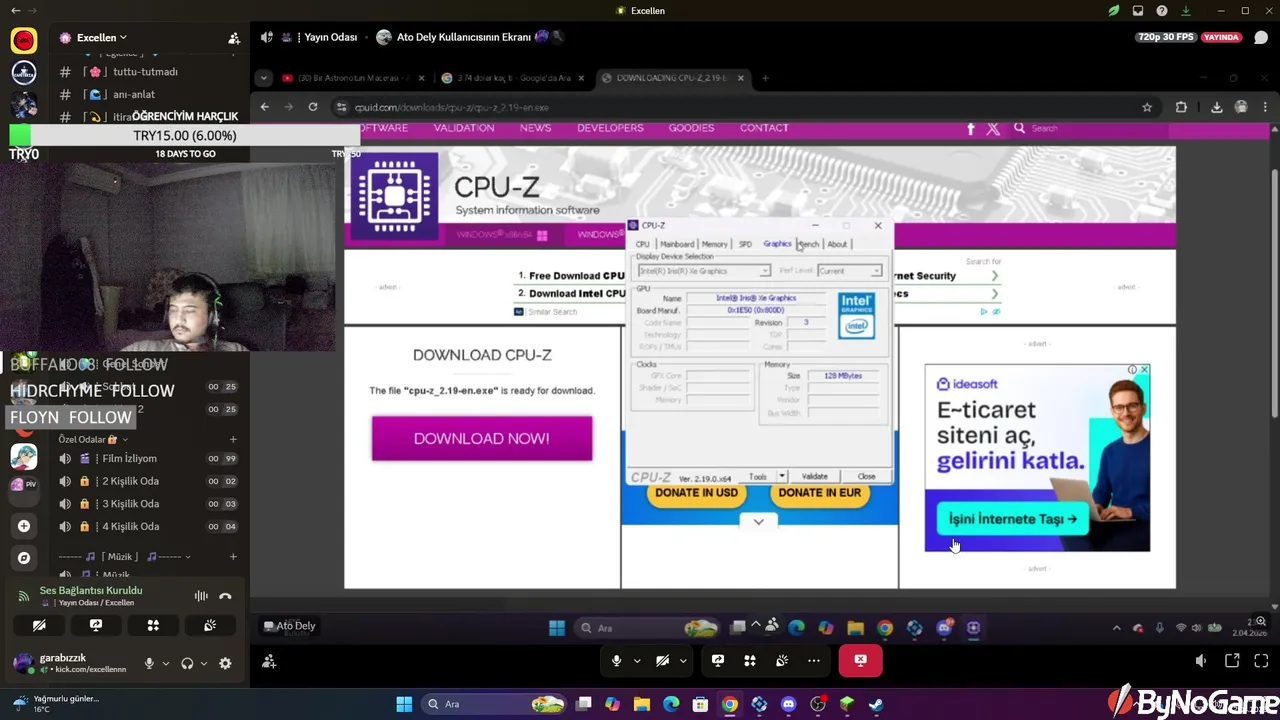This screenshot has height=720, width=1280.
Task: Open input device options beside user-panel mic
Action: coord(166,663)
